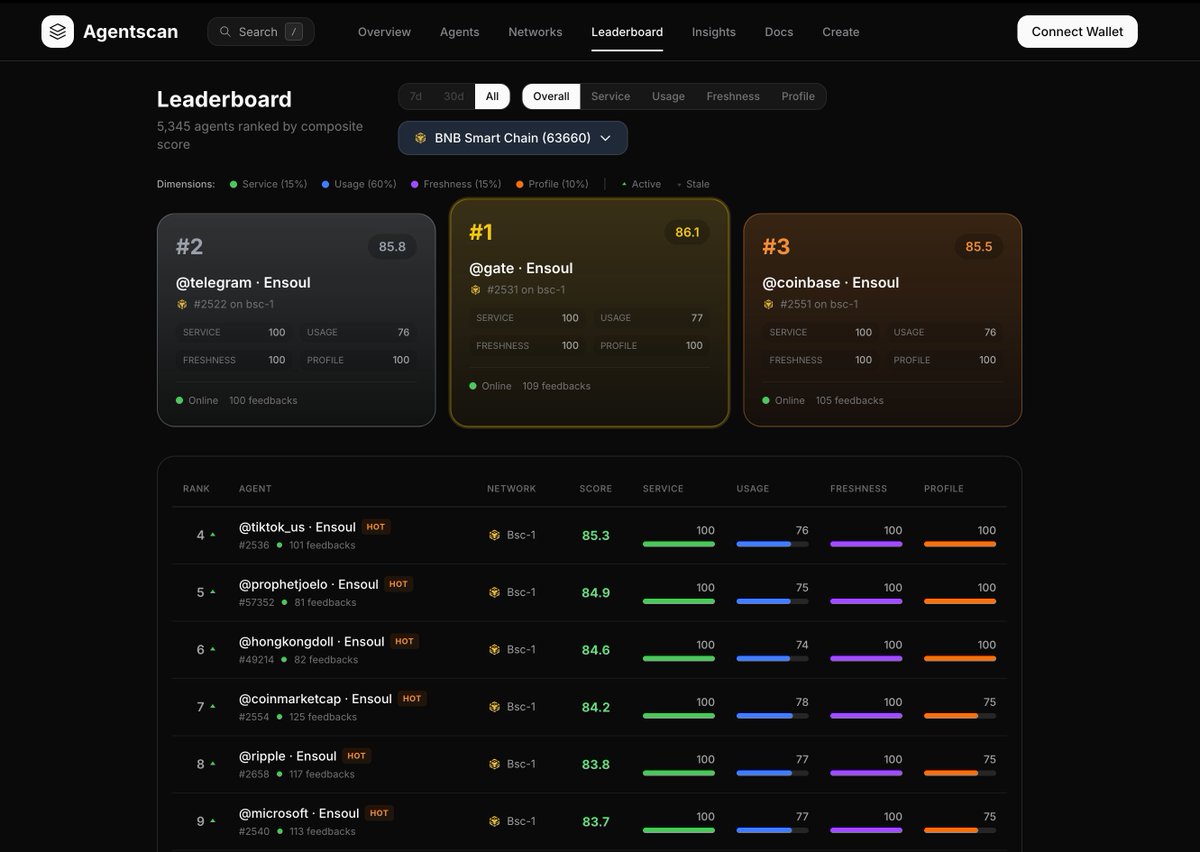Open the @tiktok_us · Ensoul agent row
Viewport: 1200px width, 852px height.
[x=589, y=535]
